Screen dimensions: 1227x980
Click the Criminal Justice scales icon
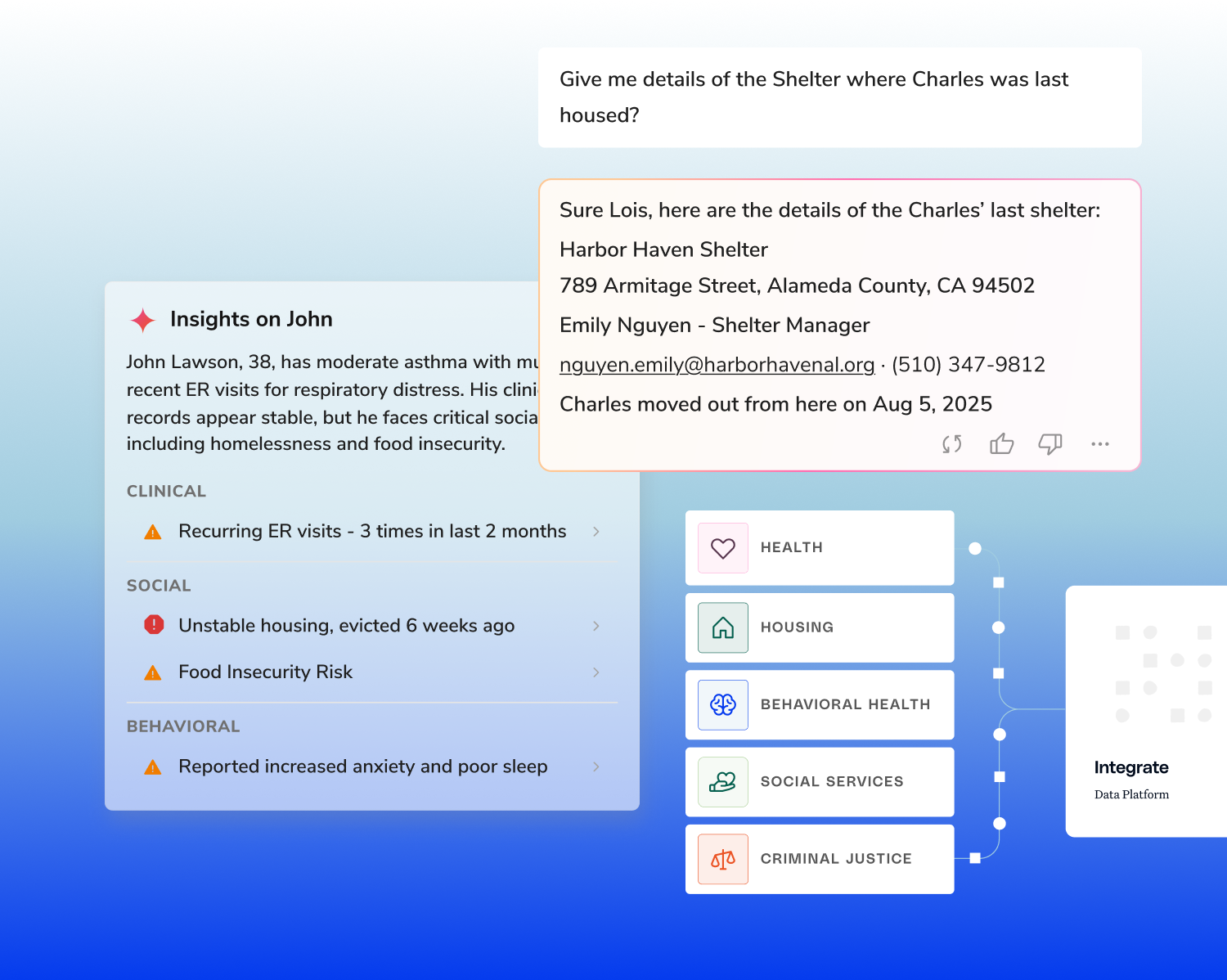[723, 859]
